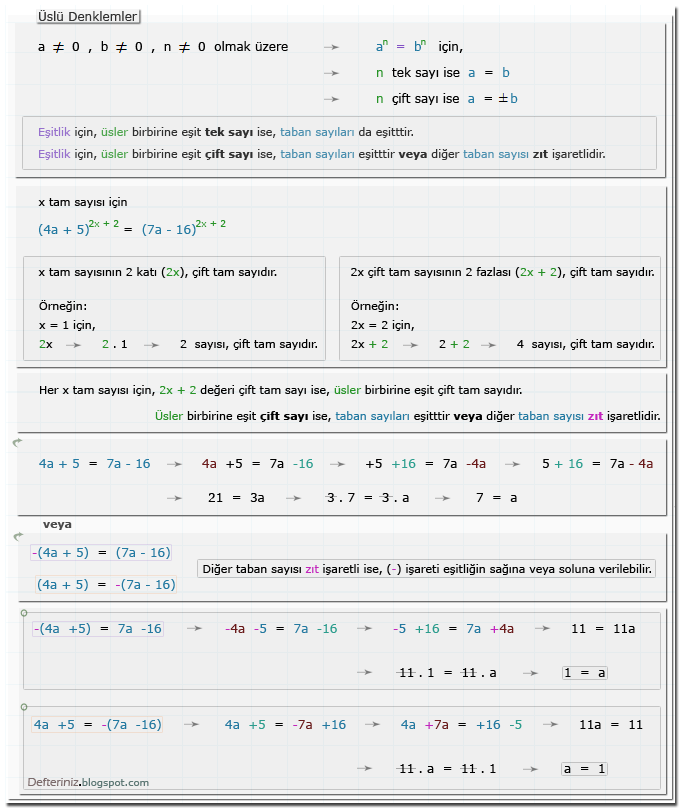Screen dimensions: 680x808
Task: Click the text "a ≠ 0 , b ≠ 0 , n ≠ 0 olmak üzere"
Action: coord(163,47)
